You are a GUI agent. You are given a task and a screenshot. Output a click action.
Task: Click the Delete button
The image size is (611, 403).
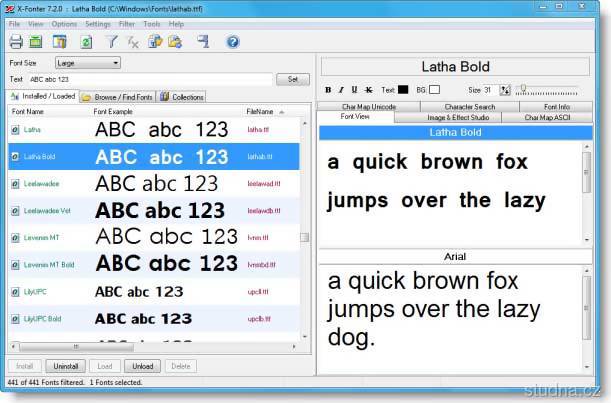(x=180, y=366)
